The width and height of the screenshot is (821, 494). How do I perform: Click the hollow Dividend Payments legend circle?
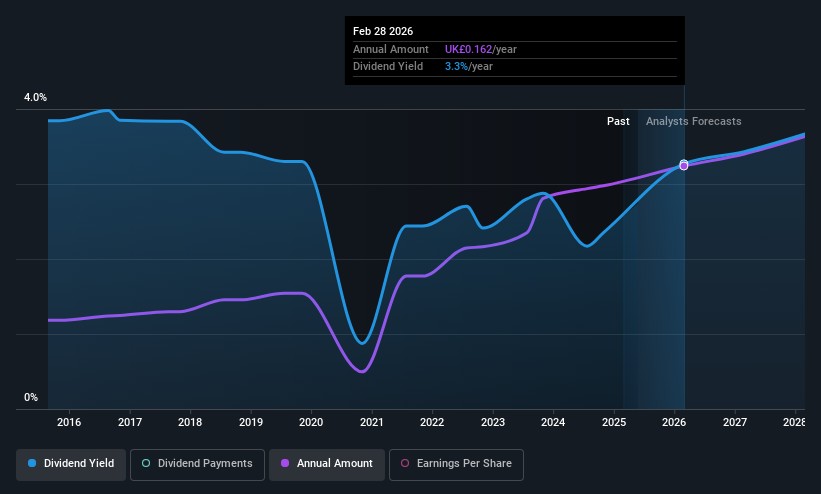146,464
